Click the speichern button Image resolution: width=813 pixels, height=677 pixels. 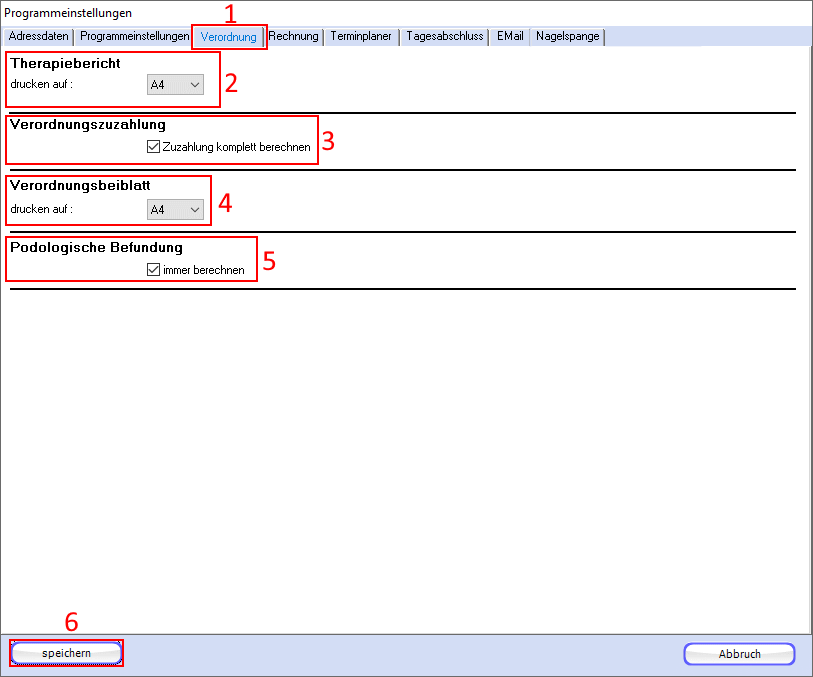[x=66, y=653]
